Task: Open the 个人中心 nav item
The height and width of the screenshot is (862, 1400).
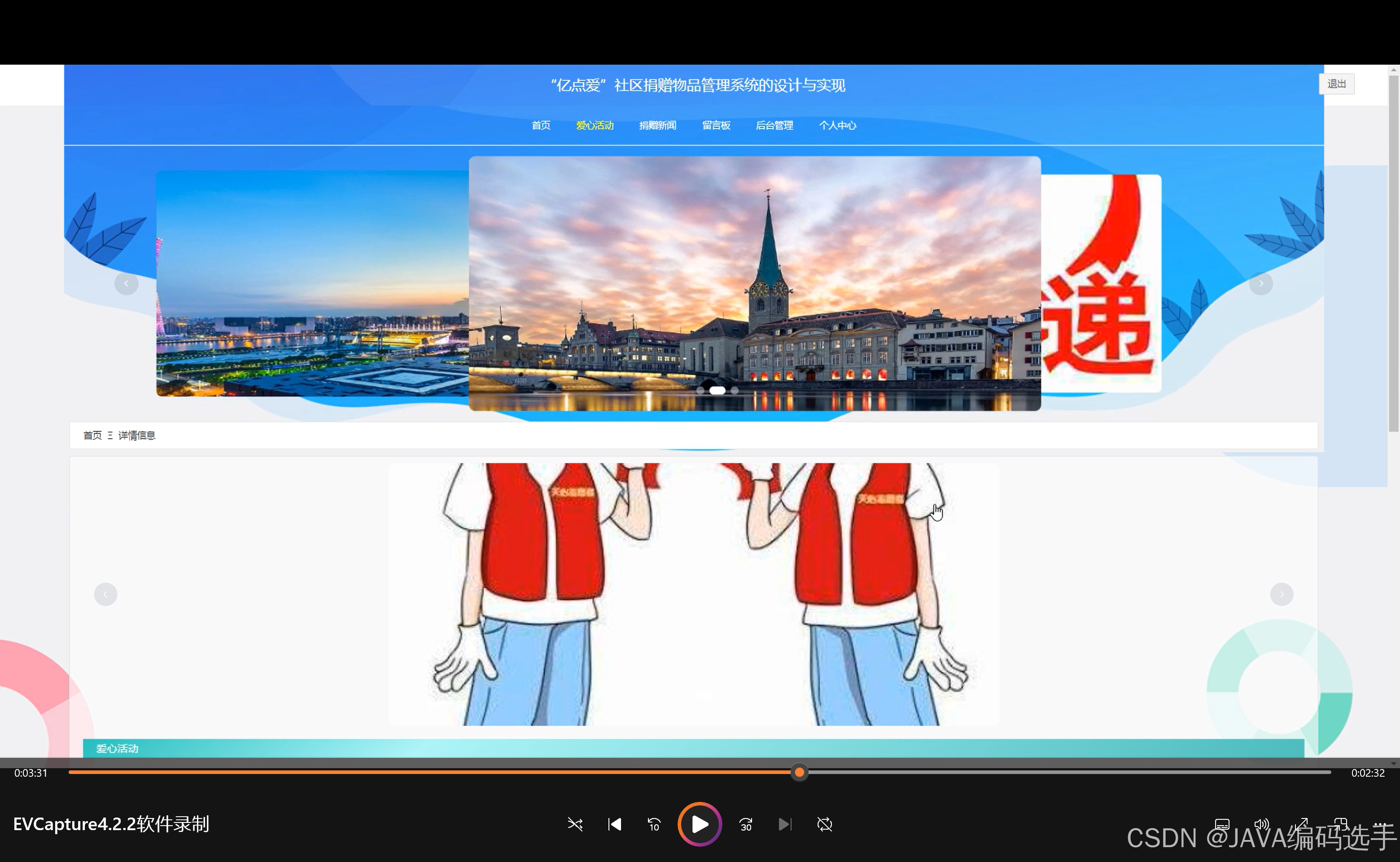Action: click(x=838, y=125)
